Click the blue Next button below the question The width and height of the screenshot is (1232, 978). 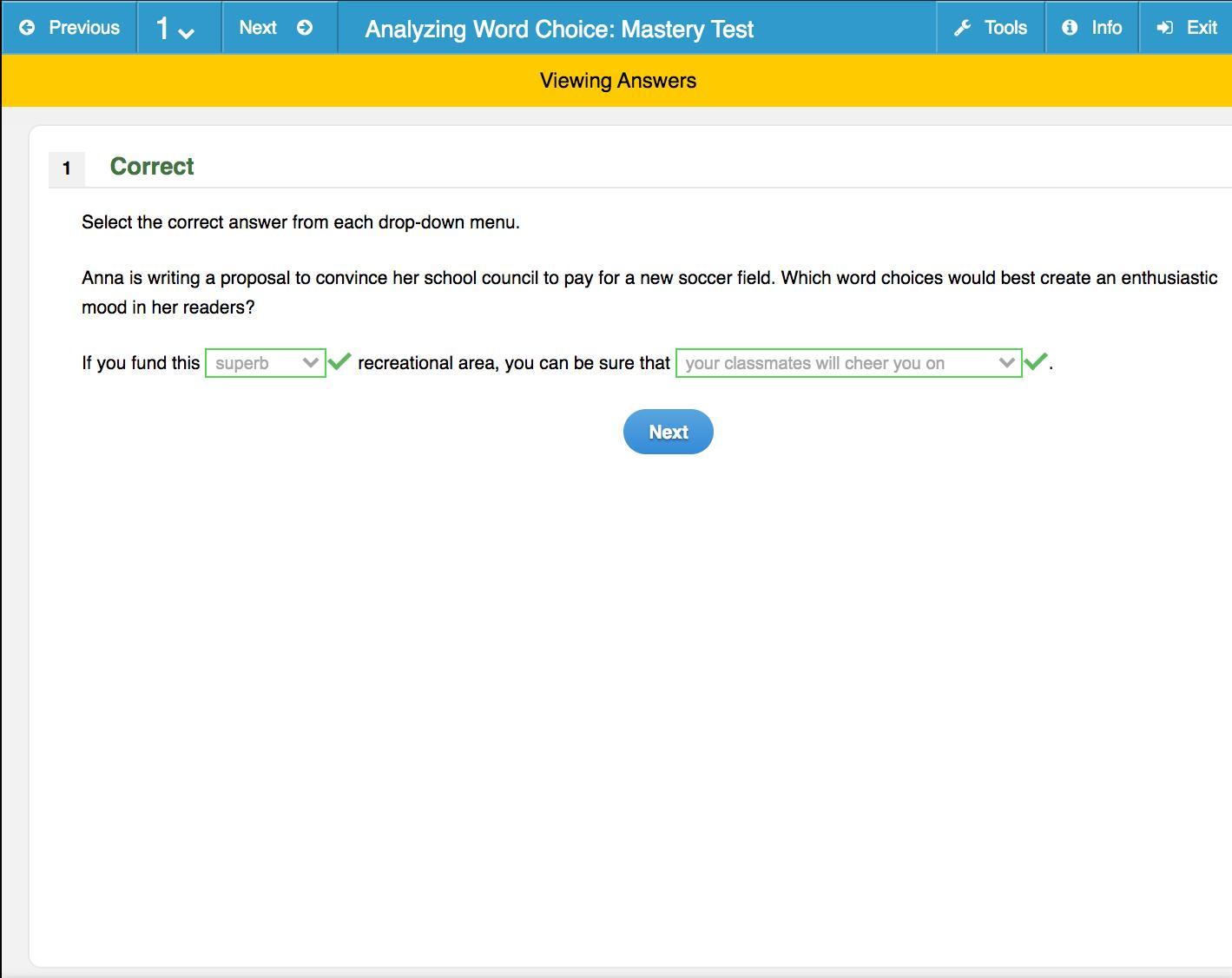pos(669,432)
